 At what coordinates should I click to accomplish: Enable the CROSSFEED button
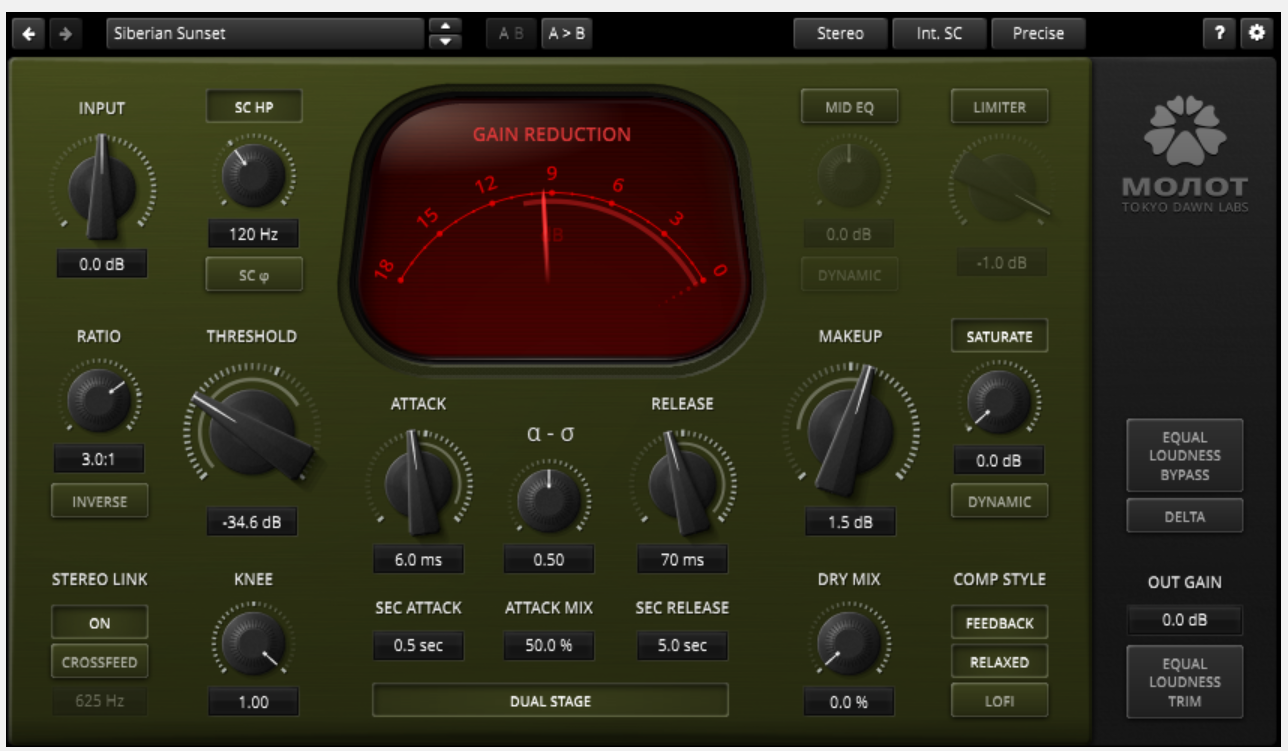[100, 662]
